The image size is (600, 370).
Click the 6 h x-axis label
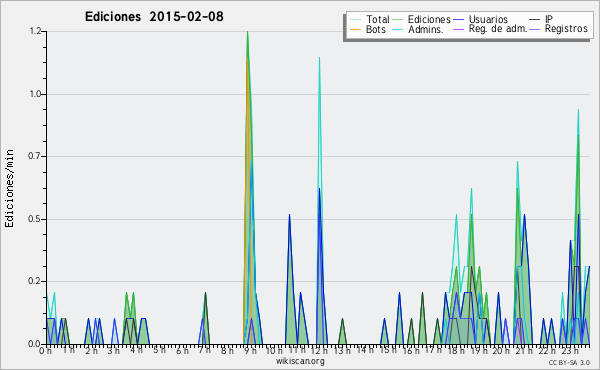[x=182, y=350]
